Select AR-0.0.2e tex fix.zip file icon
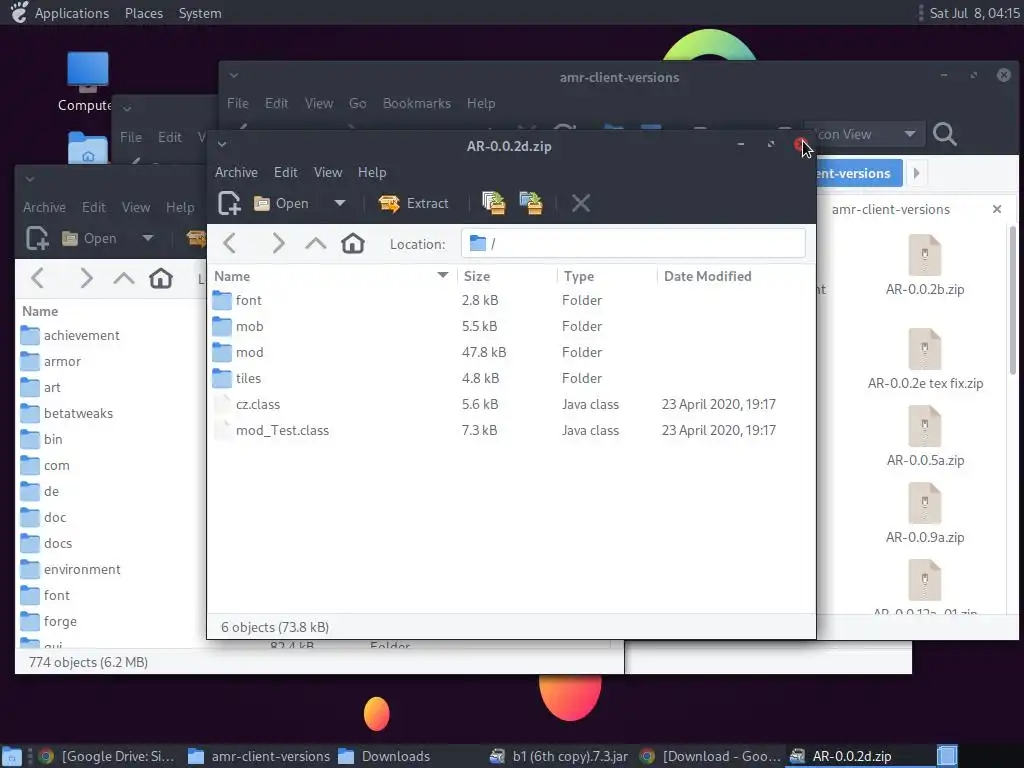Viewport: 1024px width, 768px height. point(925,359)
